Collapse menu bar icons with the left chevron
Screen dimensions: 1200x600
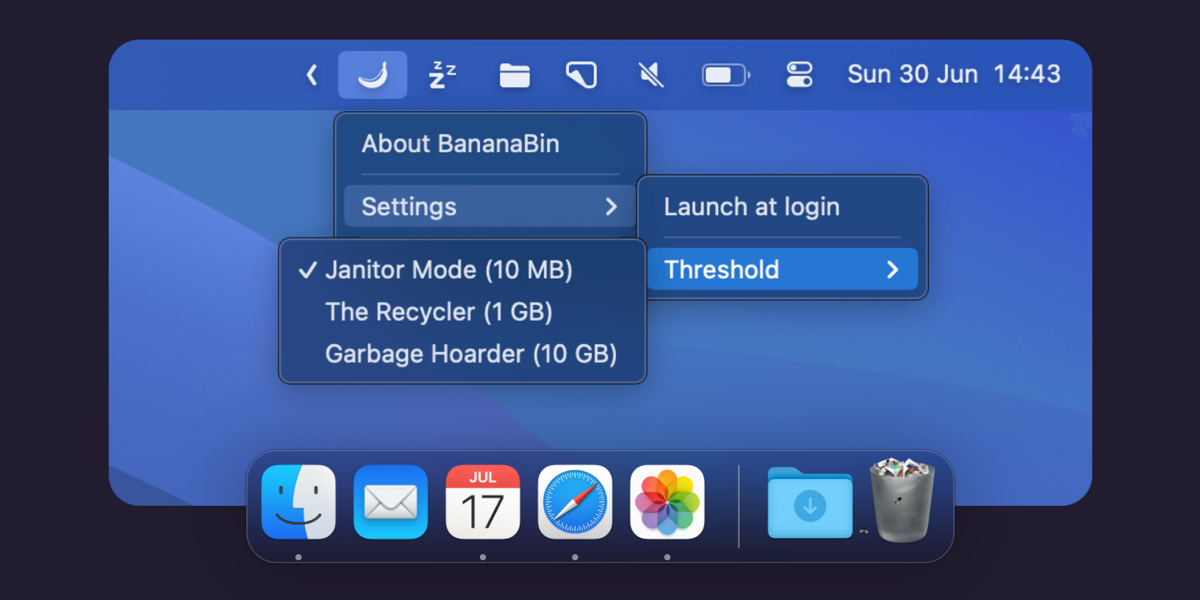312,75
